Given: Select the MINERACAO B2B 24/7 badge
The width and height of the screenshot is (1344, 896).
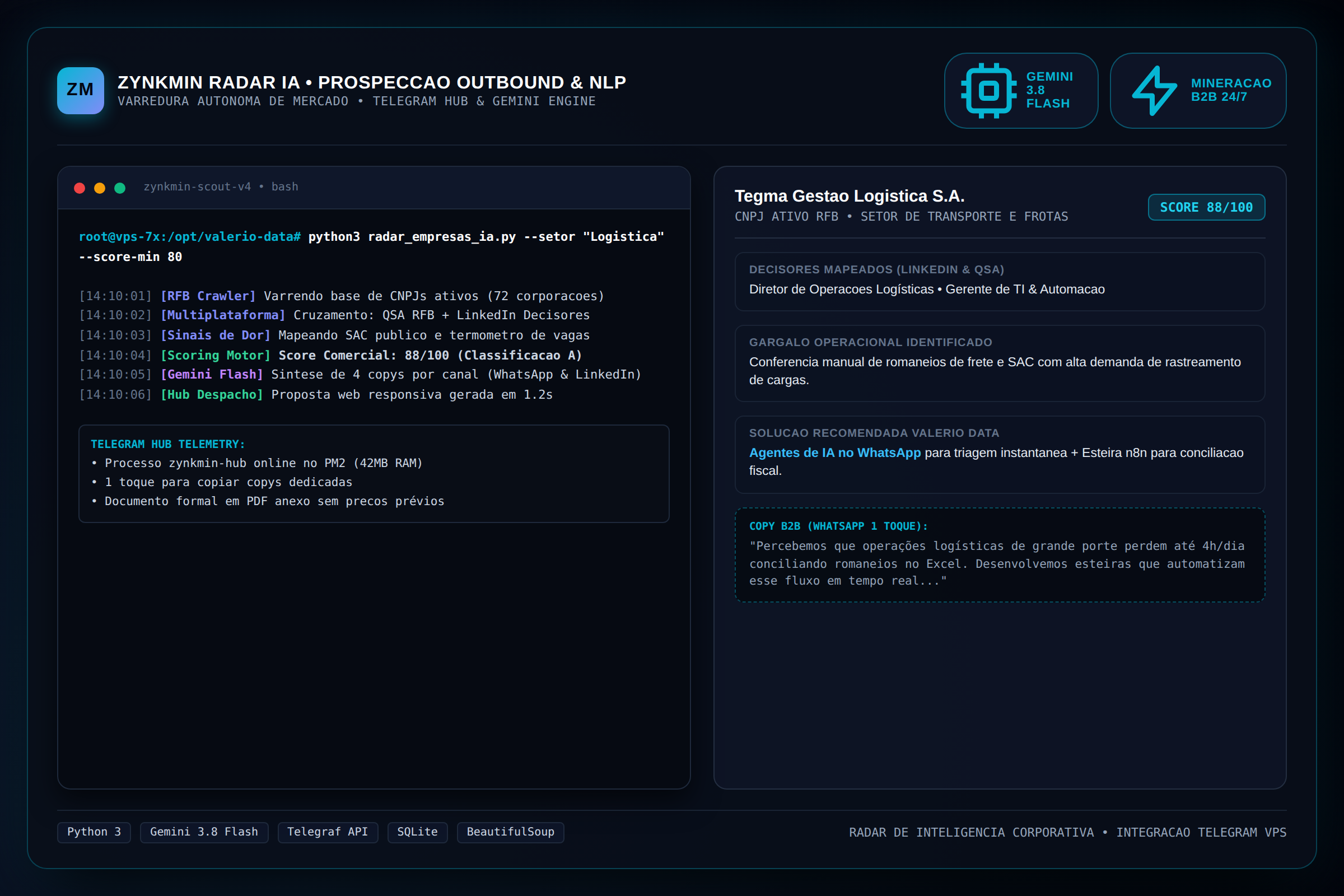Looking at the screenshot, I should pos(1198,90).
